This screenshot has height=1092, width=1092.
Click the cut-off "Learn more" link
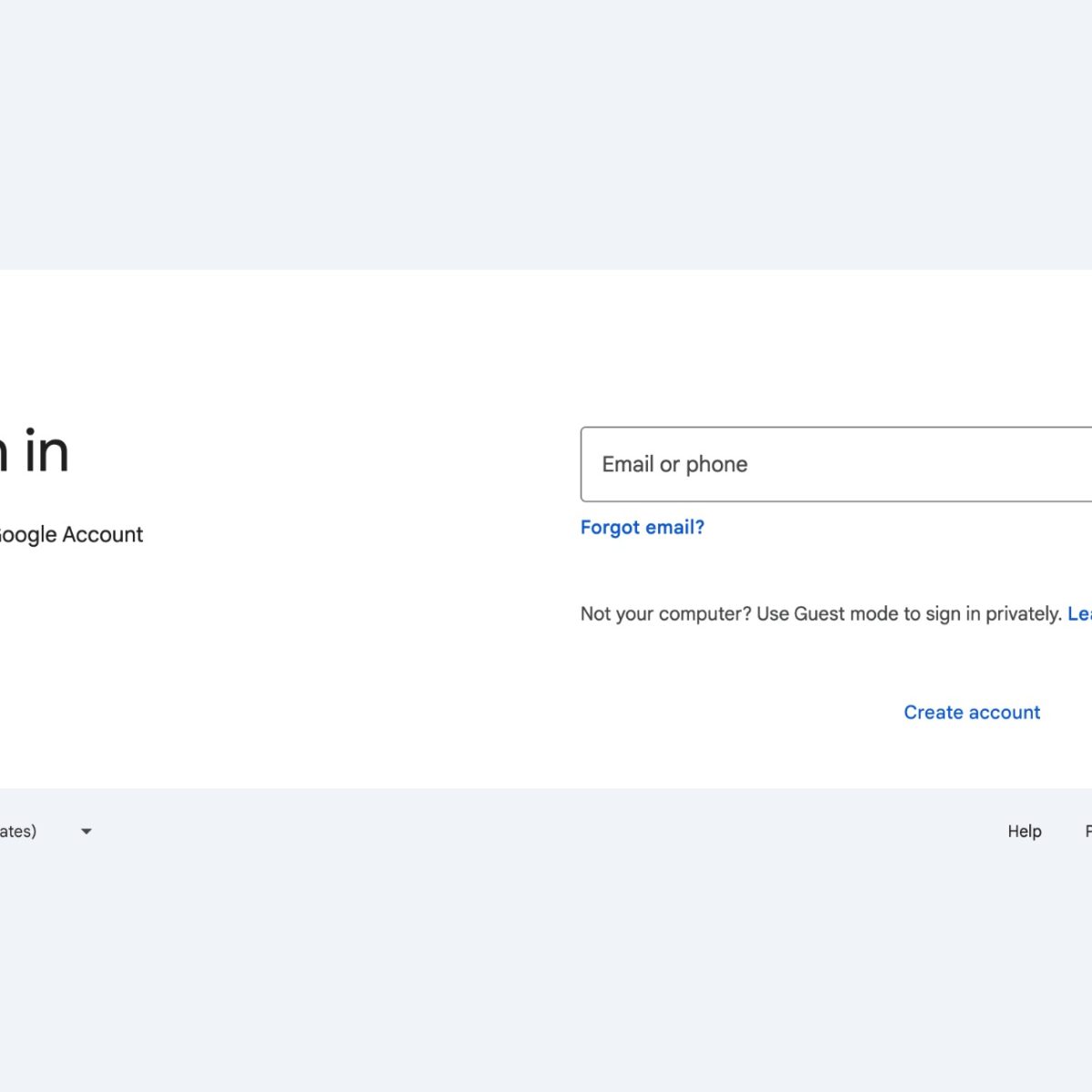point(1080,613)
